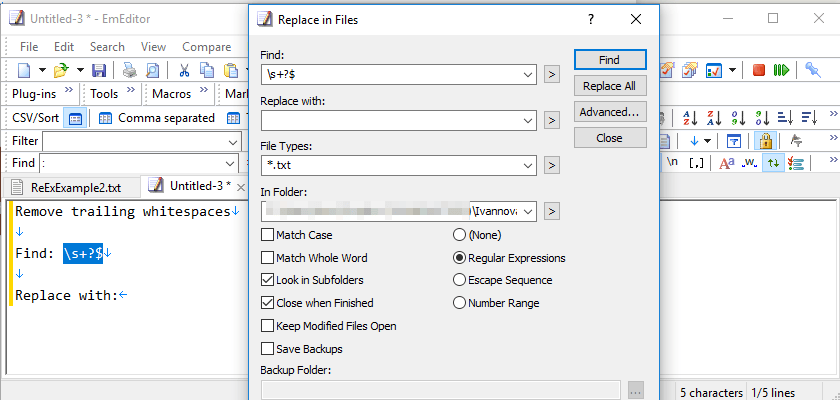Click the Comma separated table icon

(106, 118)
